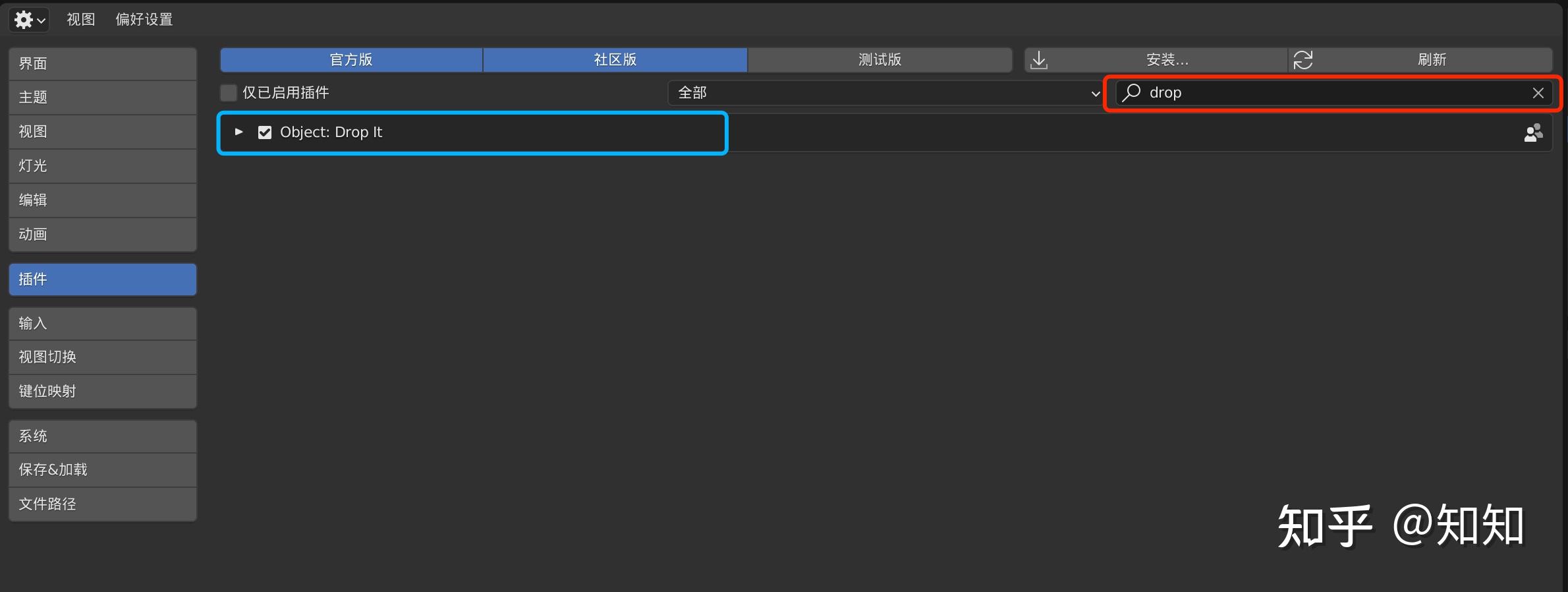The image size is (1568, 592).
Task: Open the 键位映射 section
Action: (103, 392)
